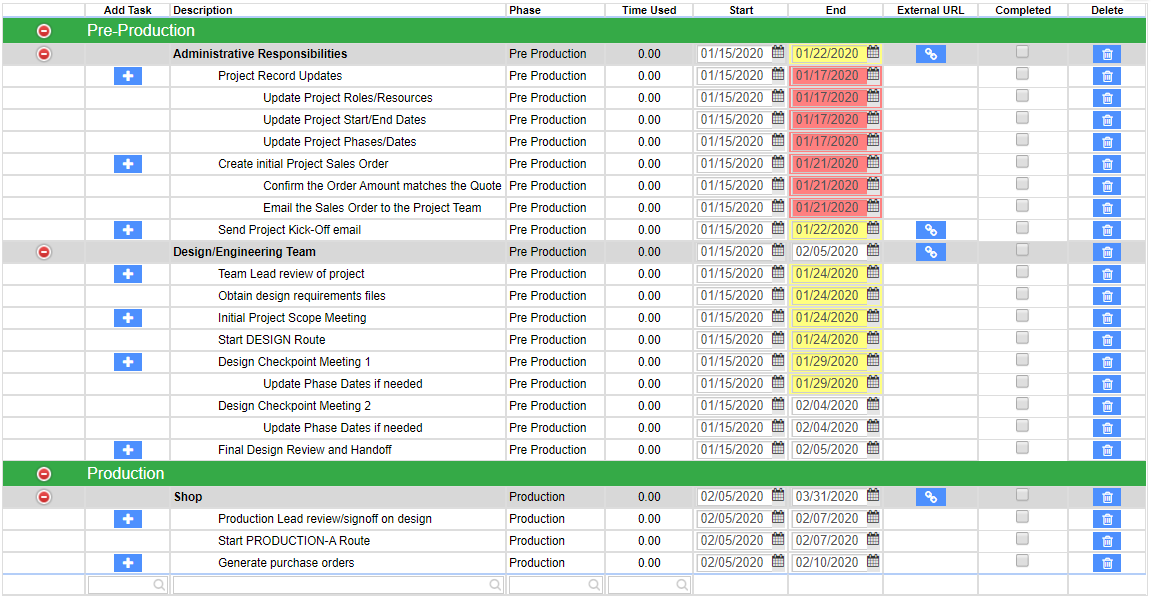Add a subtask under Generate purchase orders

[128, 563]
